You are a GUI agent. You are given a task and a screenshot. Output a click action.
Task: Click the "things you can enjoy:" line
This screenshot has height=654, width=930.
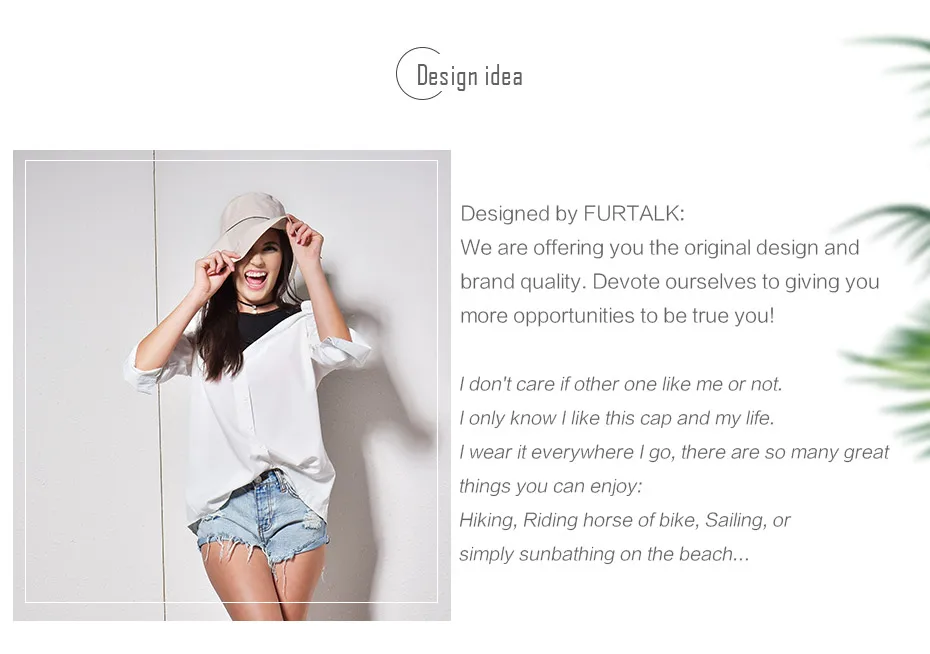[x=550, y=486]
